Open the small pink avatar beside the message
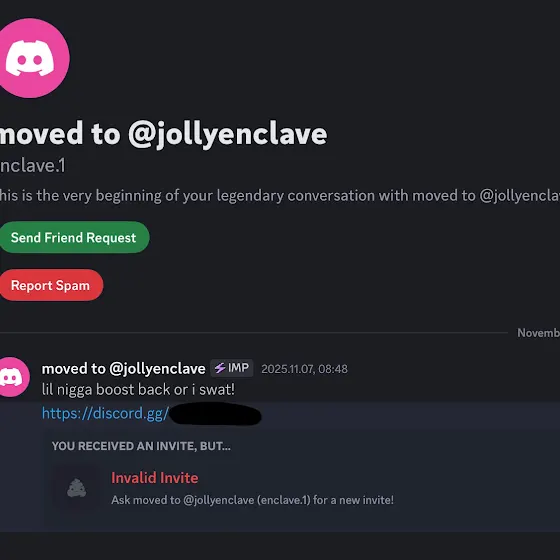 (x=13, y=377)
